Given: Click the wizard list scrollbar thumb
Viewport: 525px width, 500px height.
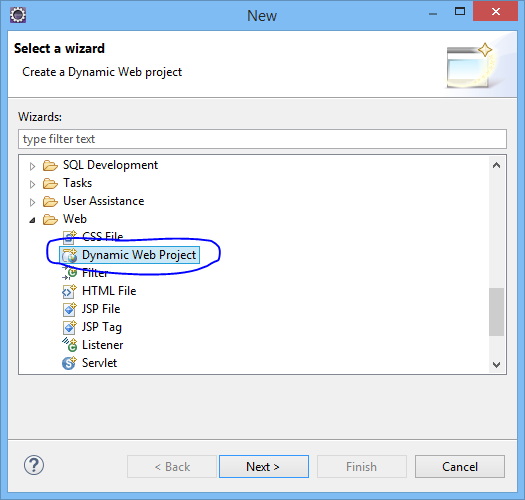Looking at the screenshot, I should (496, 312).
